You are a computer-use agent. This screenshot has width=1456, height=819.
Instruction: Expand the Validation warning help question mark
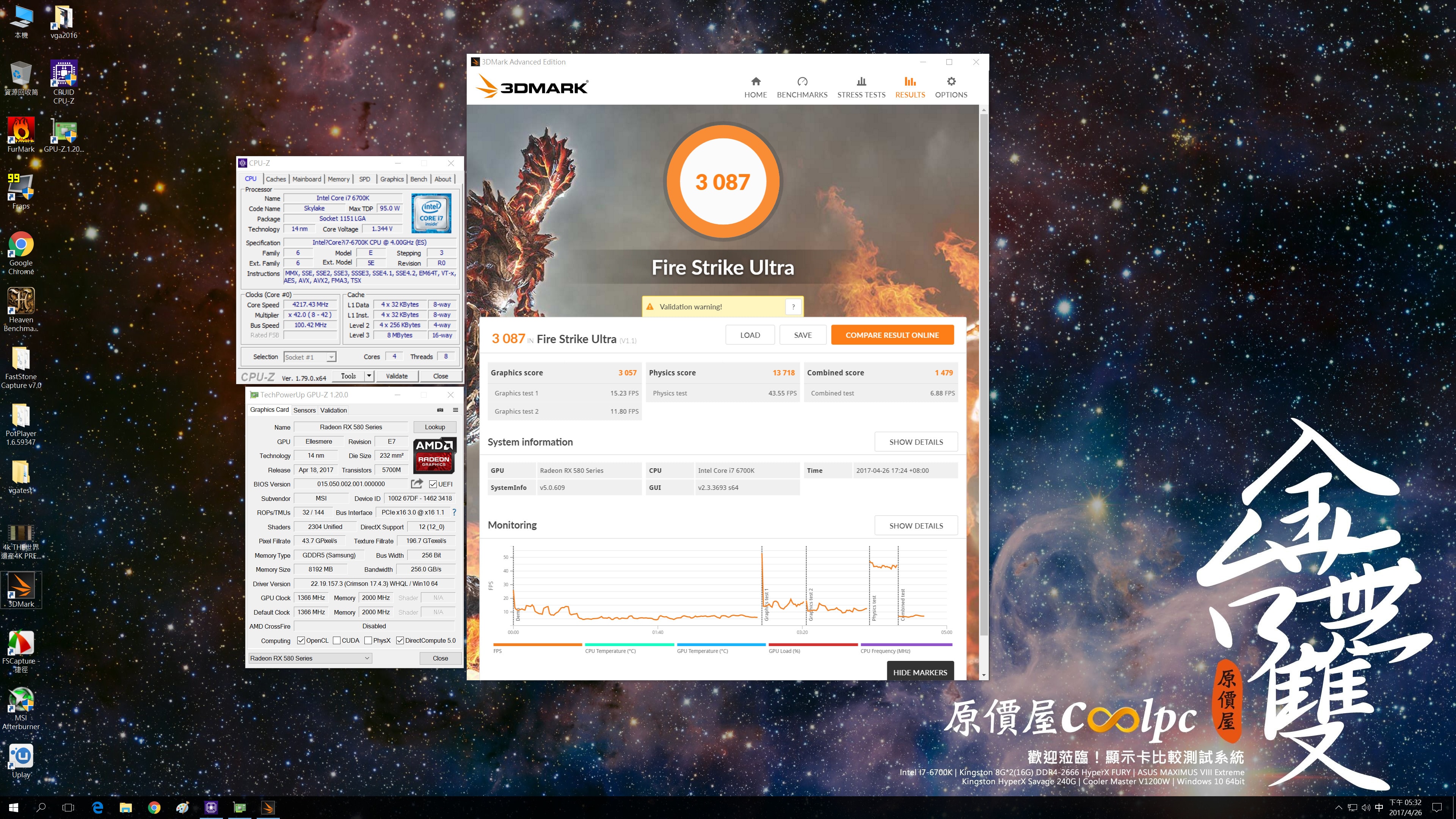click(793, 306)
